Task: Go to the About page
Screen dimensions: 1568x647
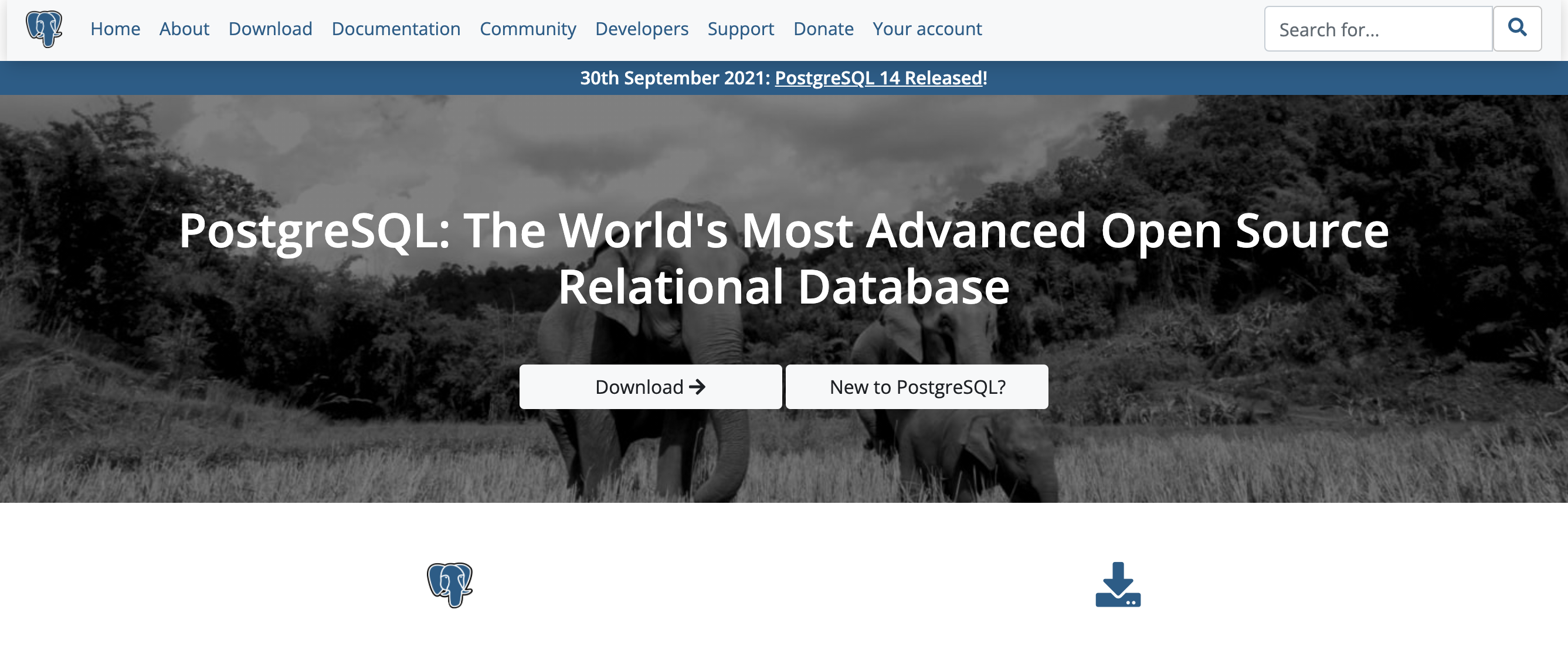Action: 184,29
